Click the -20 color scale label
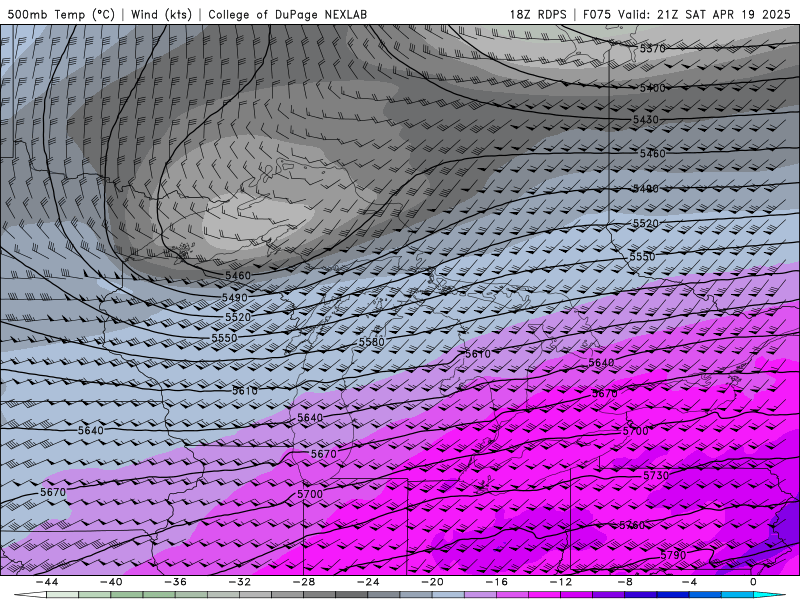The image size is (800, 600). click(x=432, y=582)
